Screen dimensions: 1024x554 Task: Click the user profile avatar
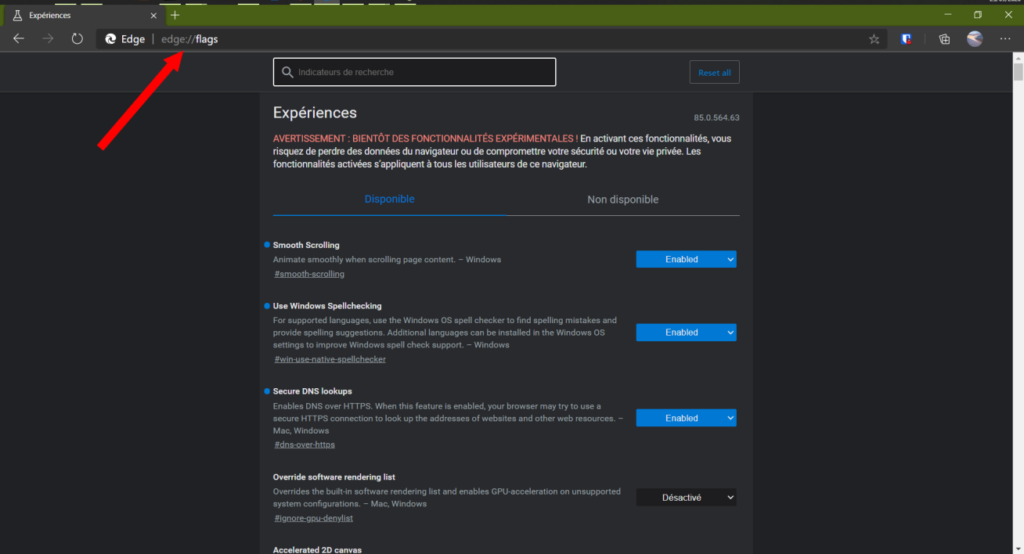pyautogui.click(x=975, y=39)
